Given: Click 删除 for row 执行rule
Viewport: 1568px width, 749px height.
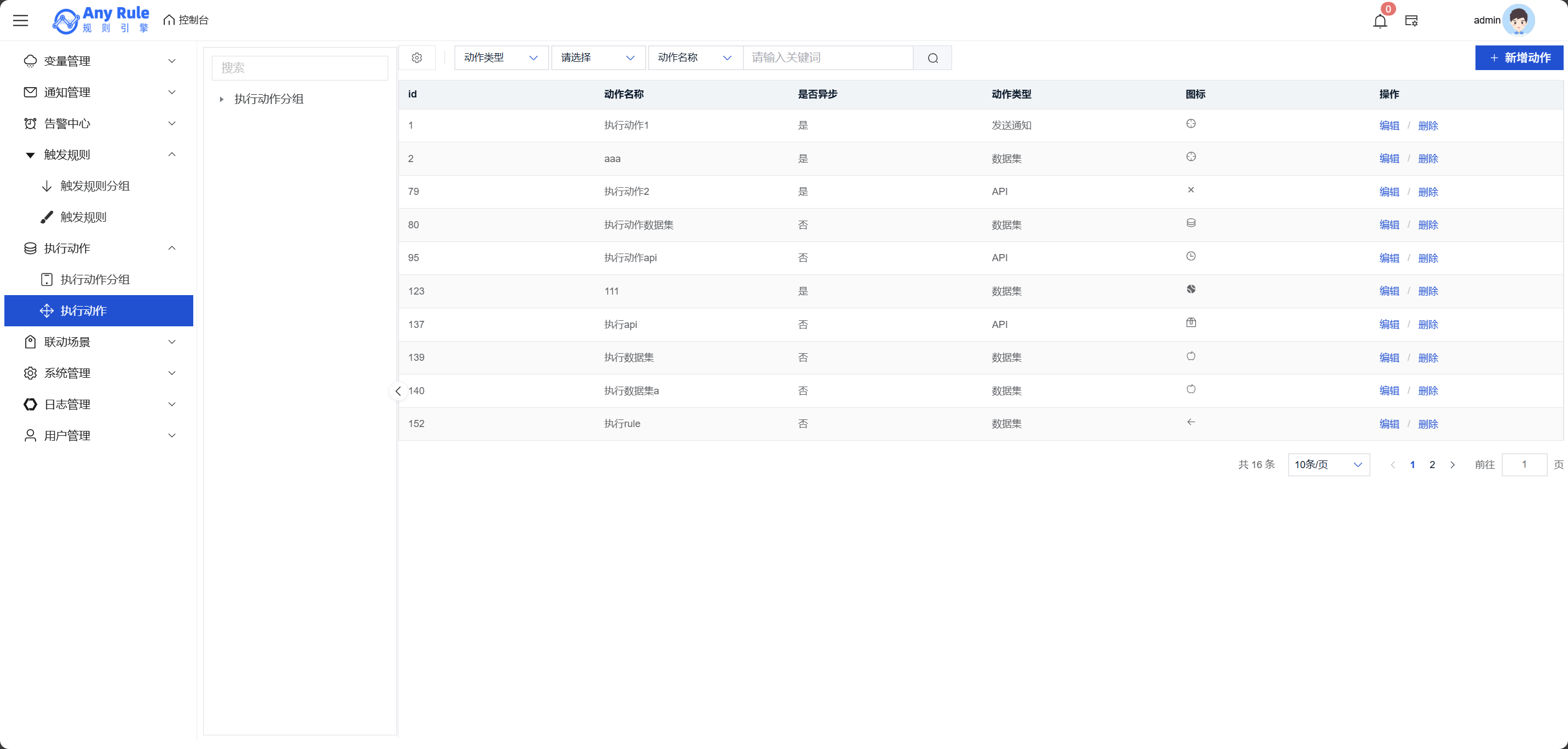Looking at the screenshot, I should [1428, 424].
